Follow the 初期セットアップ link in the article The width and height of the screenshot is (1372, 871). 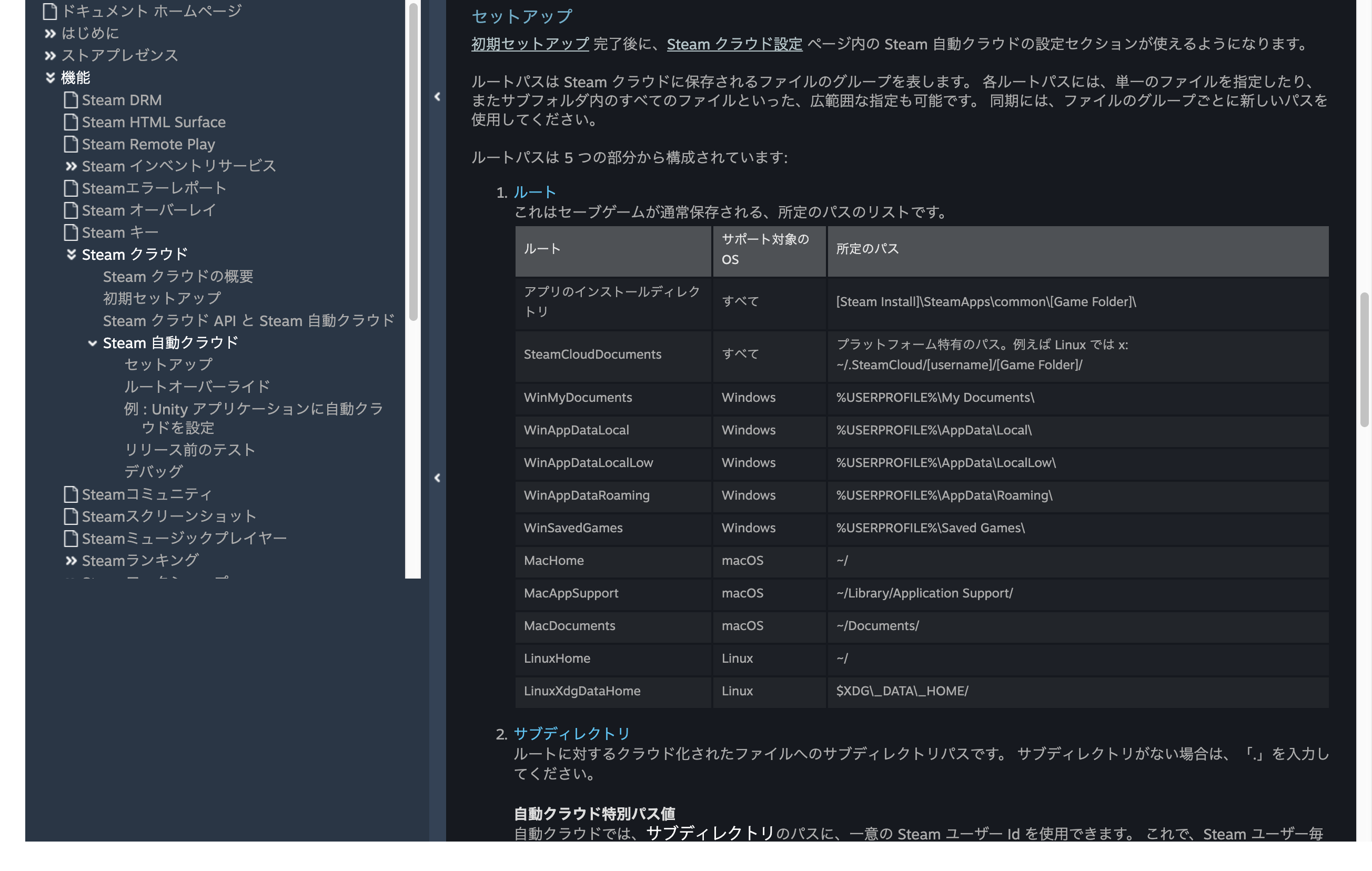[x=530, y=44]
